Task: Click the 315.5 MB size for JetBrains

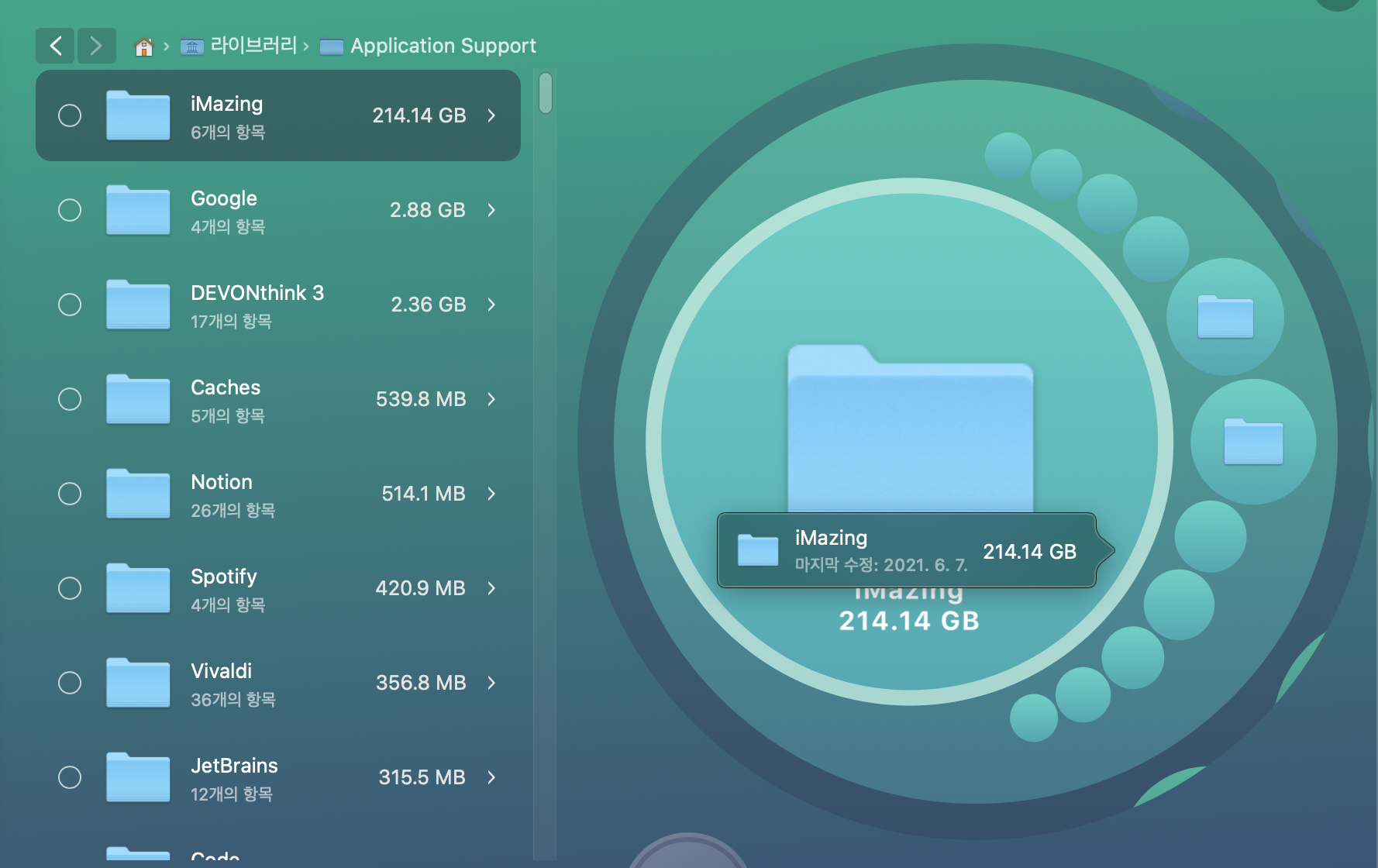Action: click(x=422, y=777)
